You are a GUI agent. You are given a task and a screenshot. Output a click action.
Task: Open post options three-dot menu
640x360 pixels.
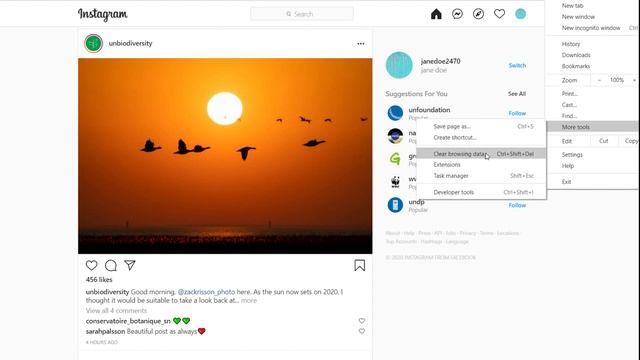(360, 44)
